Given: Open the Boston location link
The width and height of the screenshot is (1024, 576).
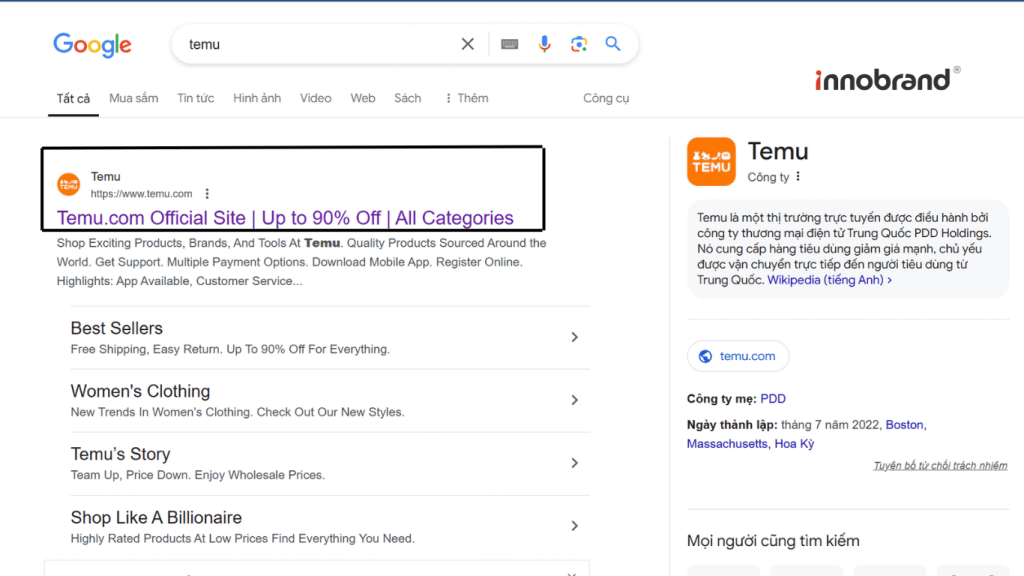Looking at the screenshot, I should click(x=904, y=425).
